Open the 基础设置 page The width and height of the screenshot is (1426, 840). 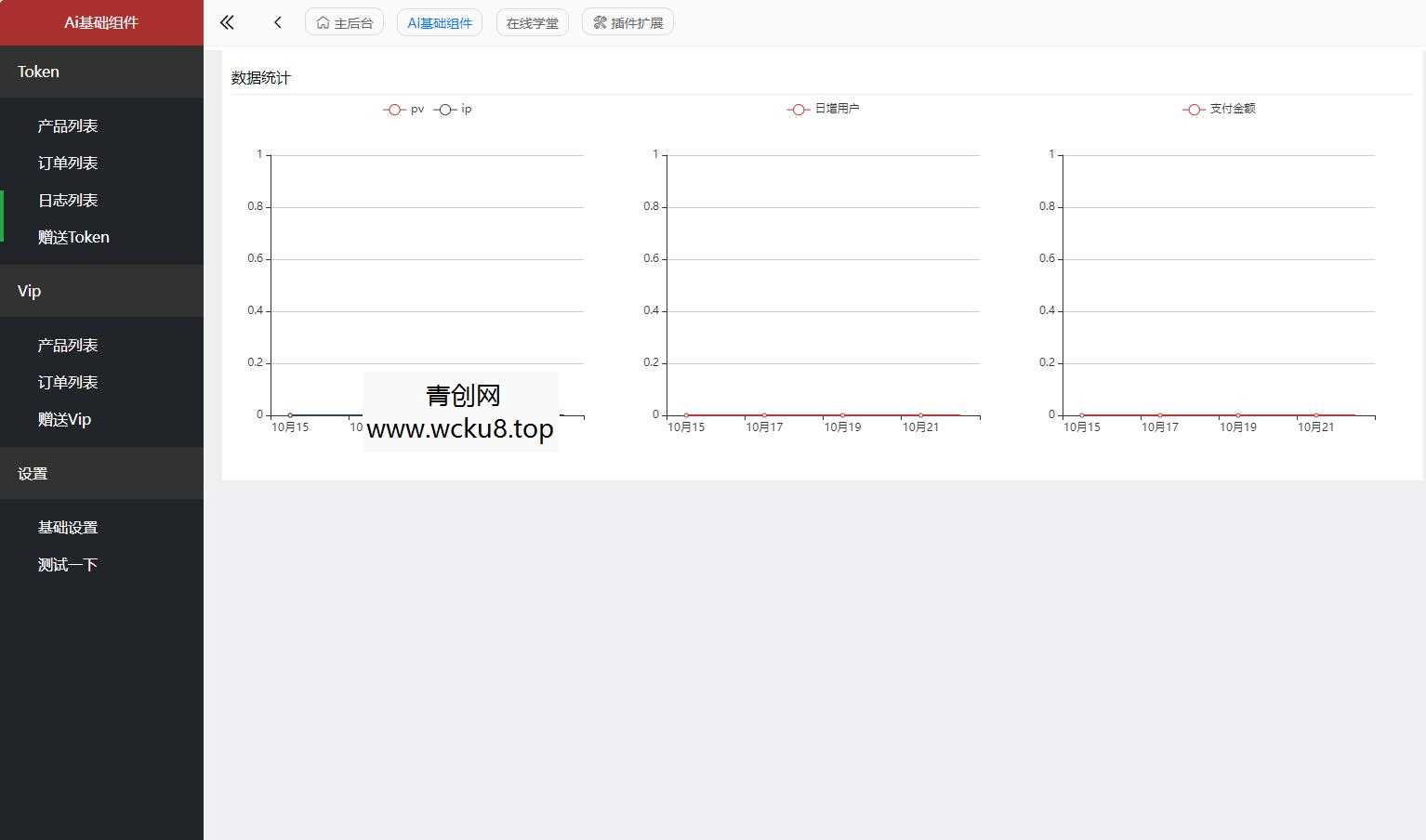pyautogui.click(x=67, y=527)
